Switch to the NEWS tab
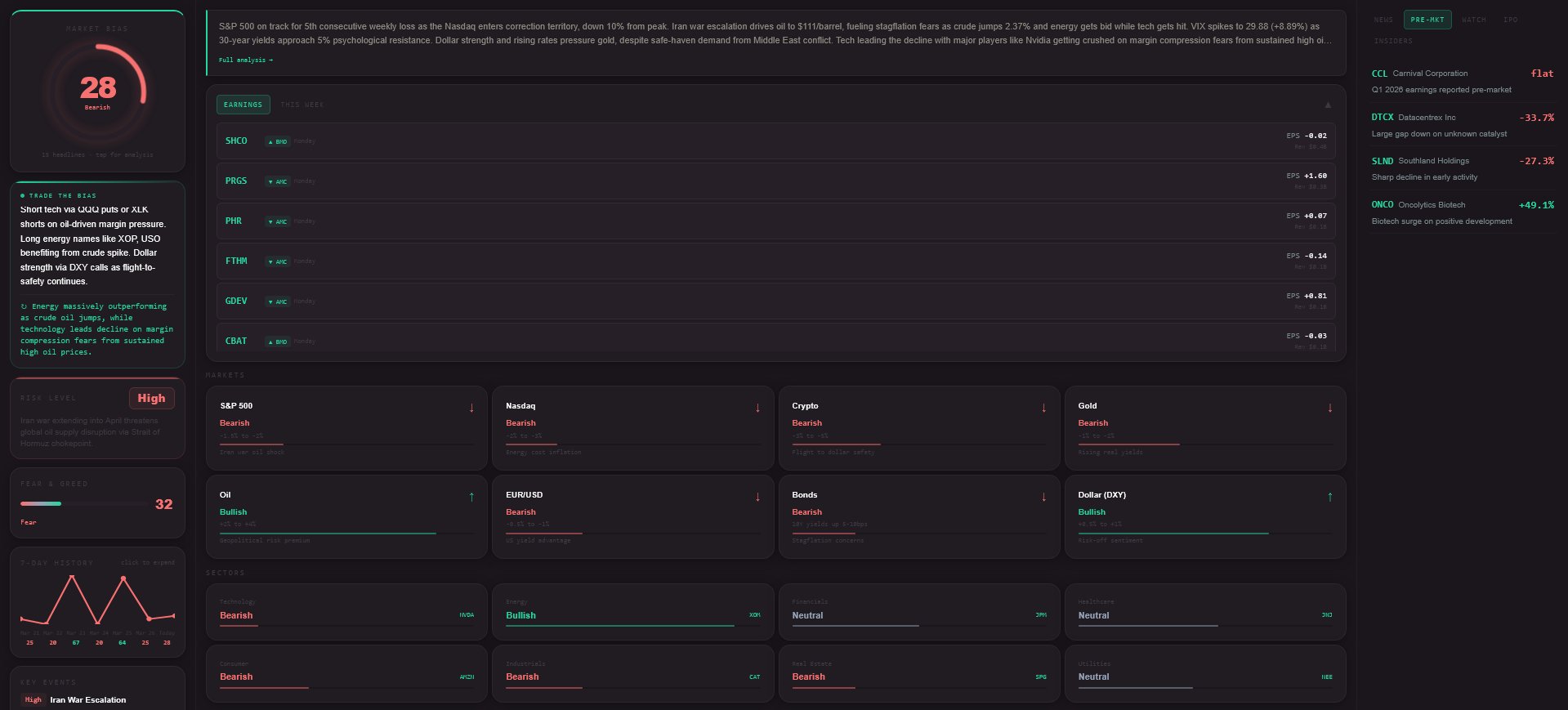1568x710 pixels. click(1383, 20)
